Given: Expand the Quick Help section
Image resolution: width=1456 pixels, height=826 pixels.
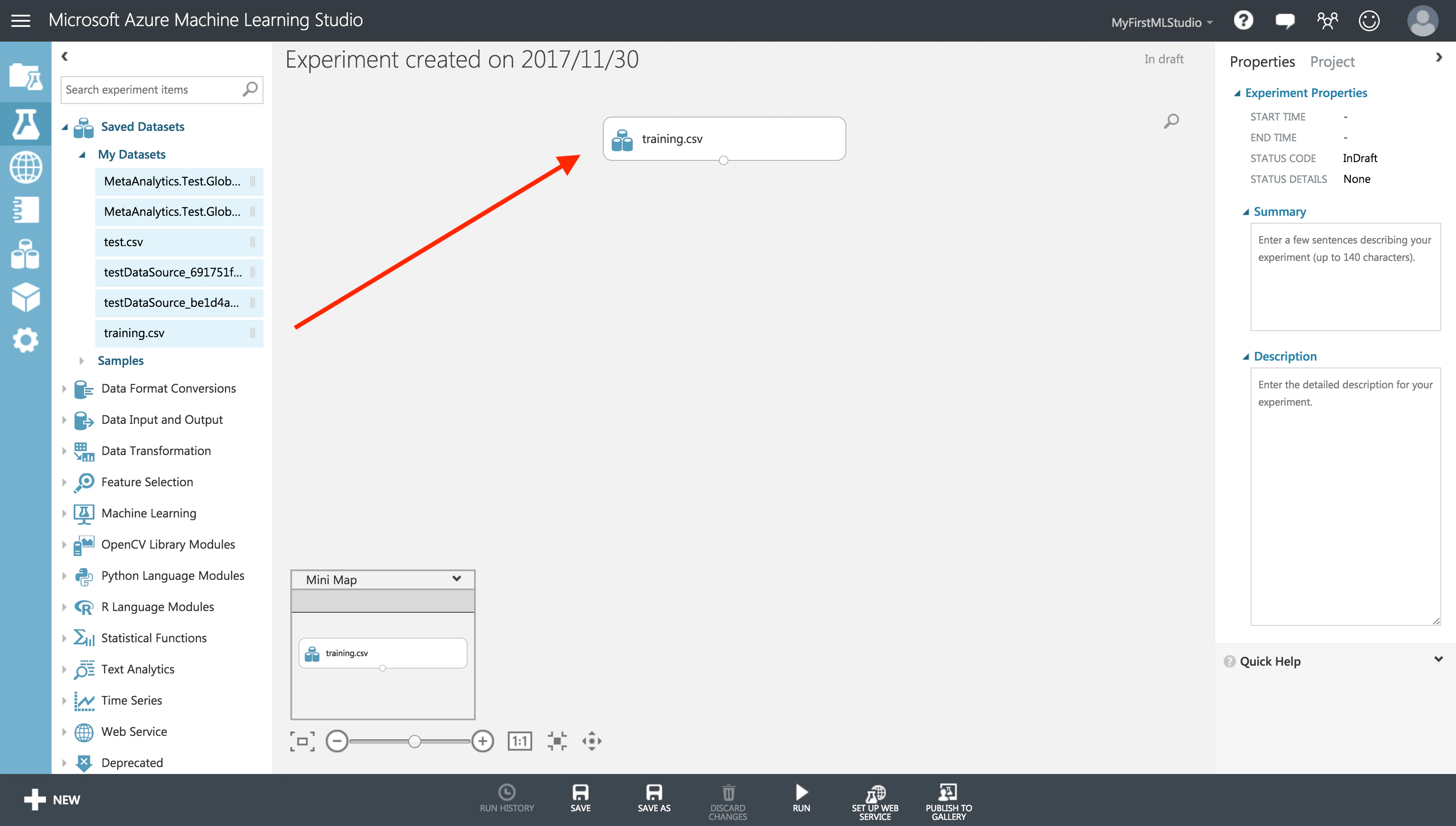Looking at the screenshot, I should pos(1438,659).
